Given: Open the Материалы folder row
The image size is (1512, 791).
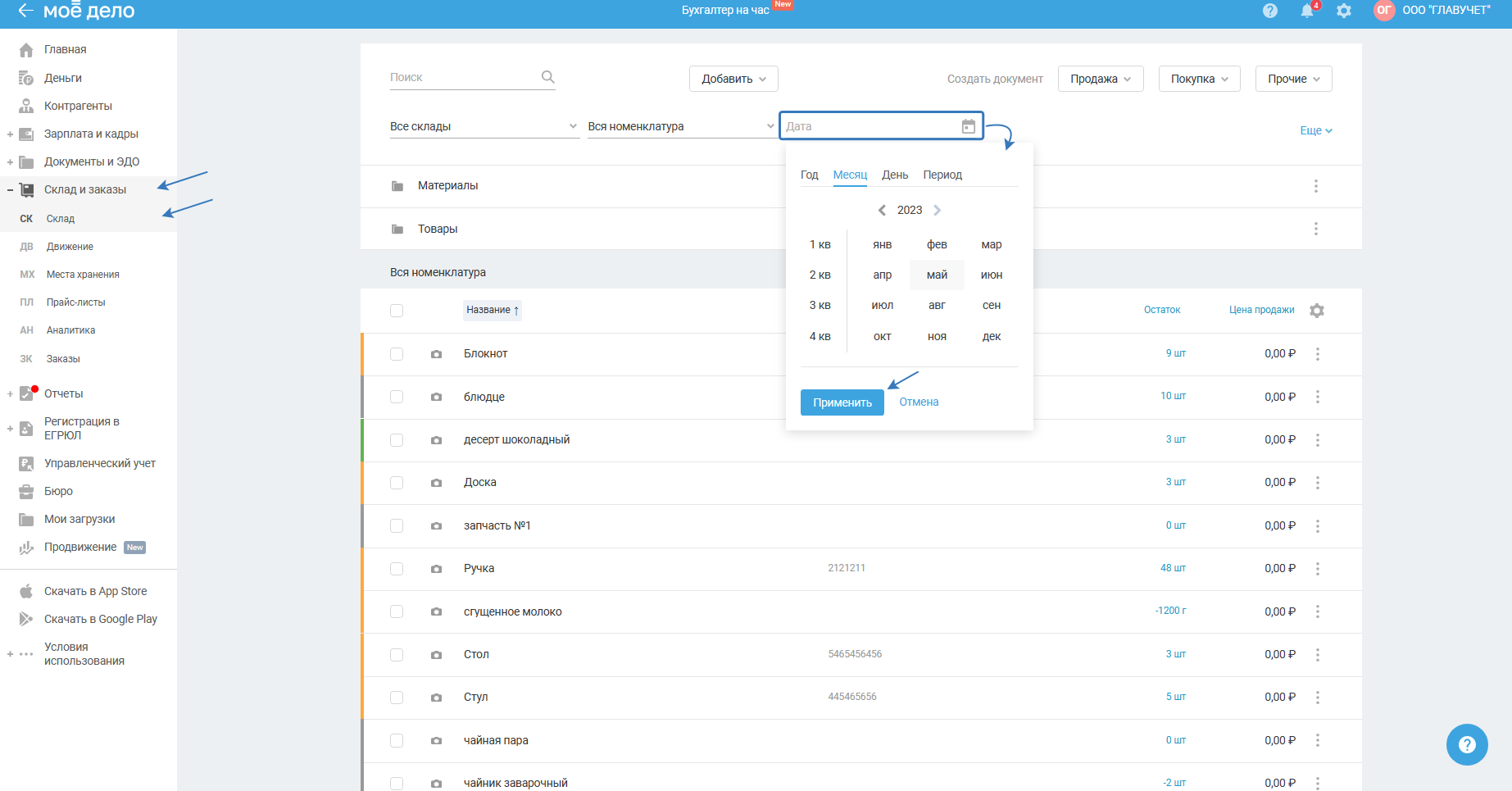Looking at the screenshot, I should (x=861, y=186).
